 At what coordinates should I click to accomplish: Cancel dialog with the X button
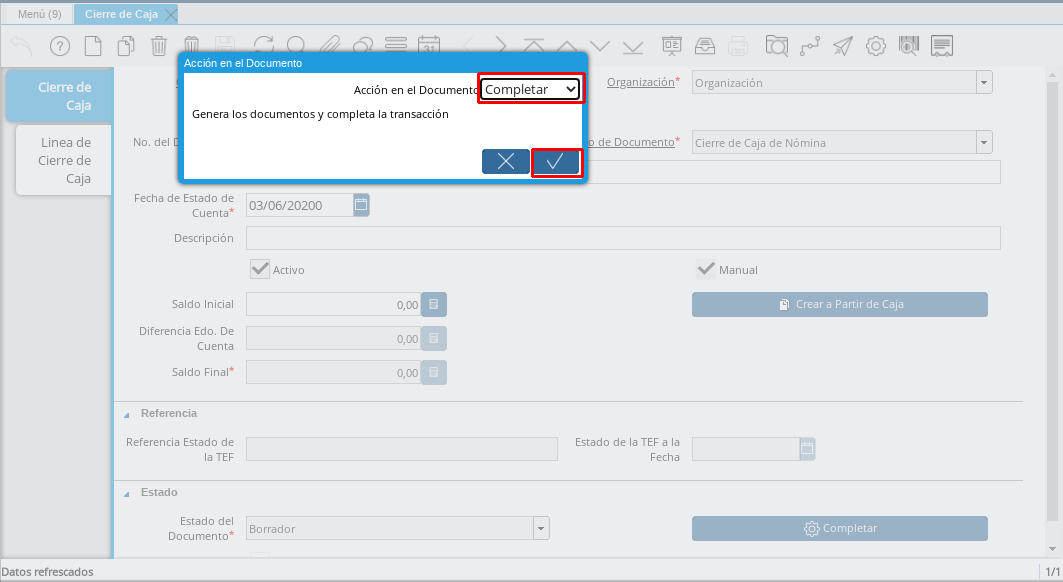[x=506, y=161]
